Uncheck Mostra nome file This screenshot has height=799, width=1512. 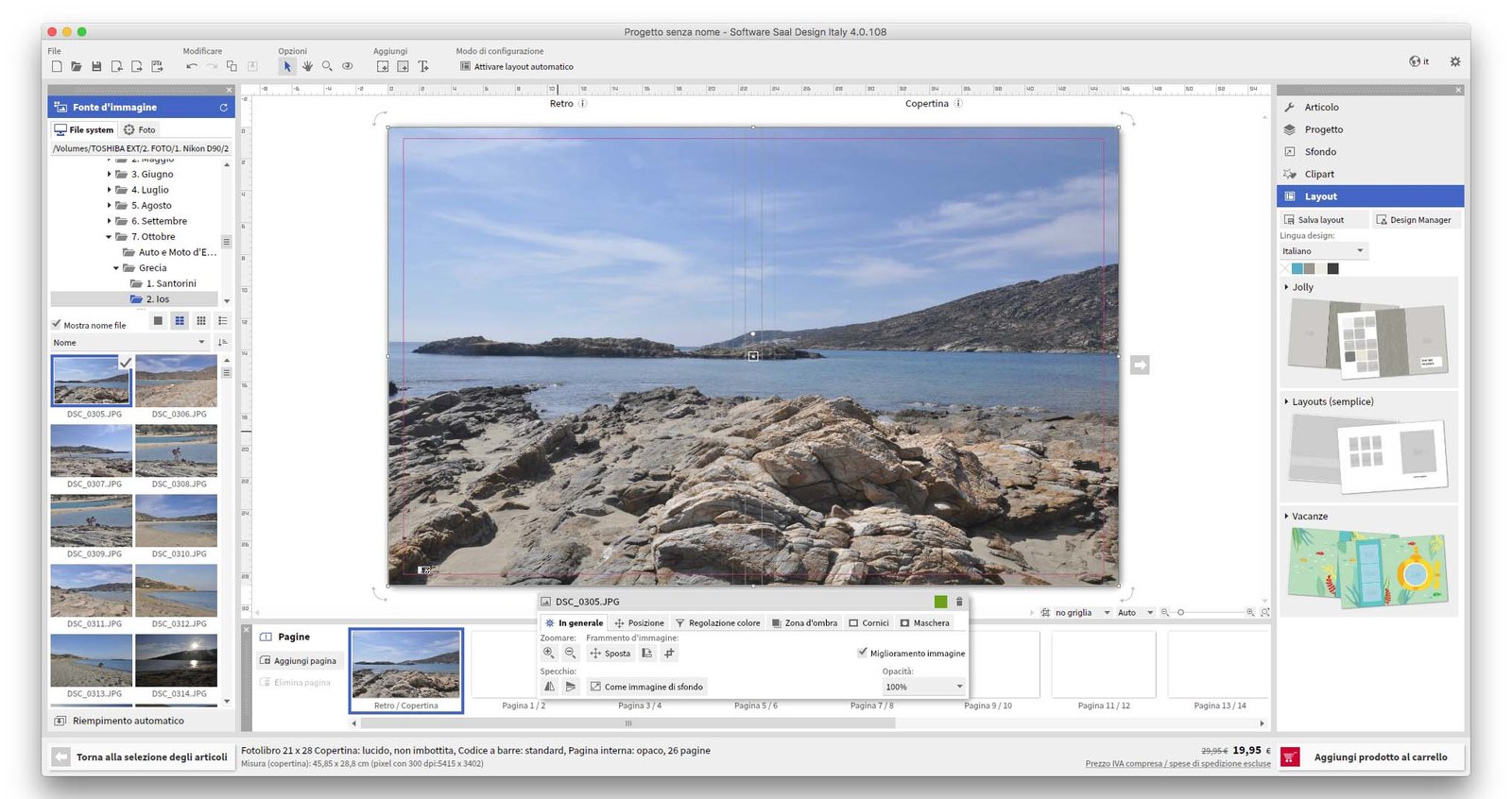[57, 324]
